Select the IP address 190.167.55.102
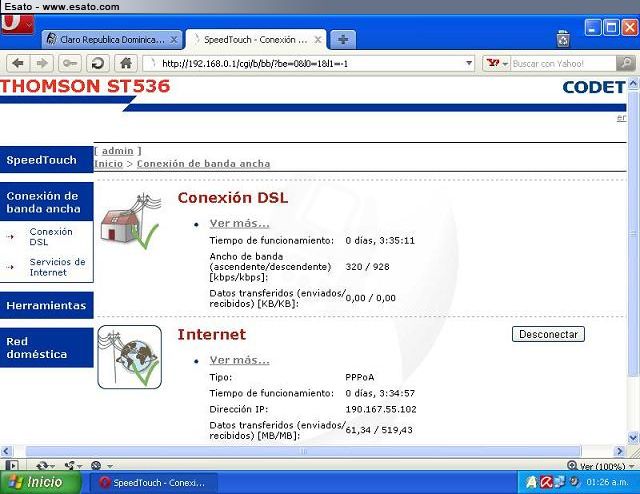 click(x=381, y=409)
